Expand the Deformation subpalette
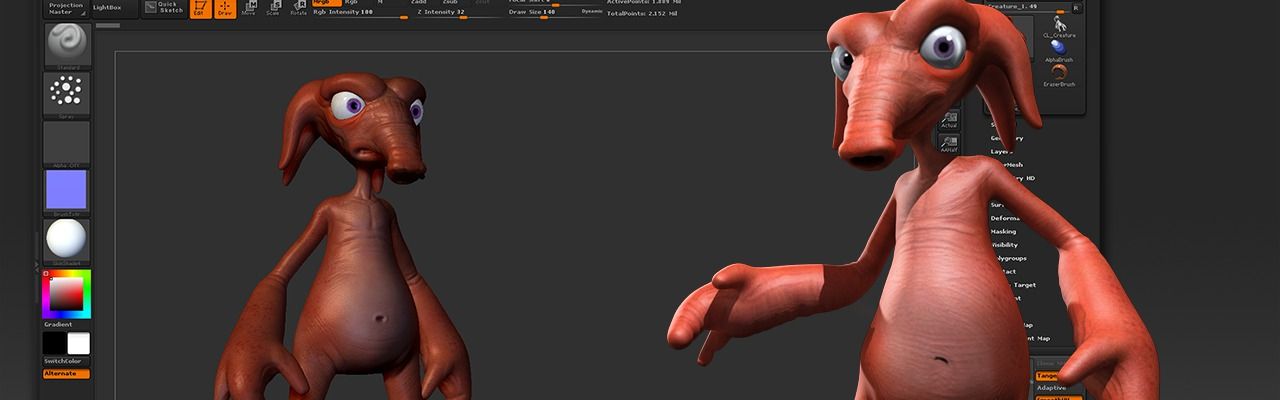The image size is (1280, 400). (x=1005, y=218)
